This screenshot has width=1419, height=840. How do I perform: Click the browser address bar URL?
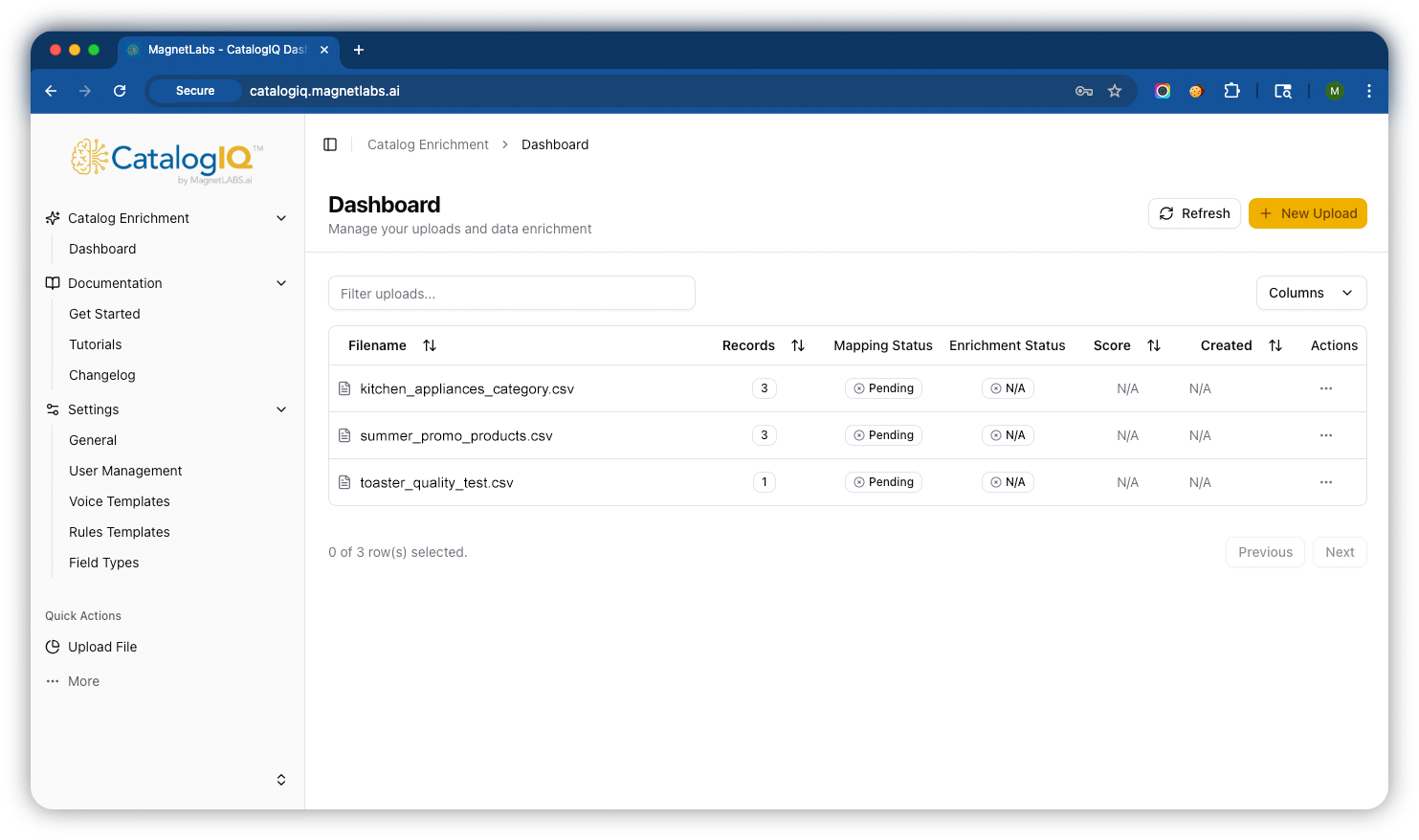324,91
